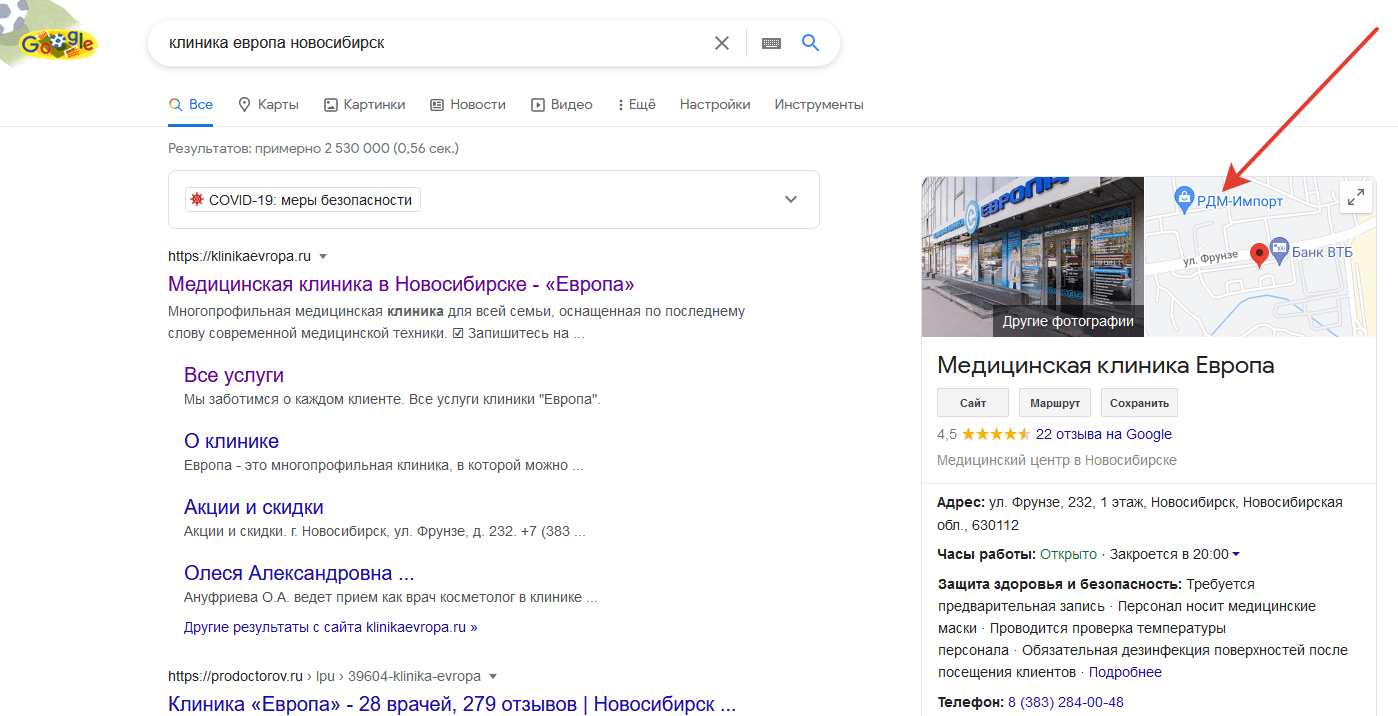Switch to the Картинки tab

pos(365,104)
